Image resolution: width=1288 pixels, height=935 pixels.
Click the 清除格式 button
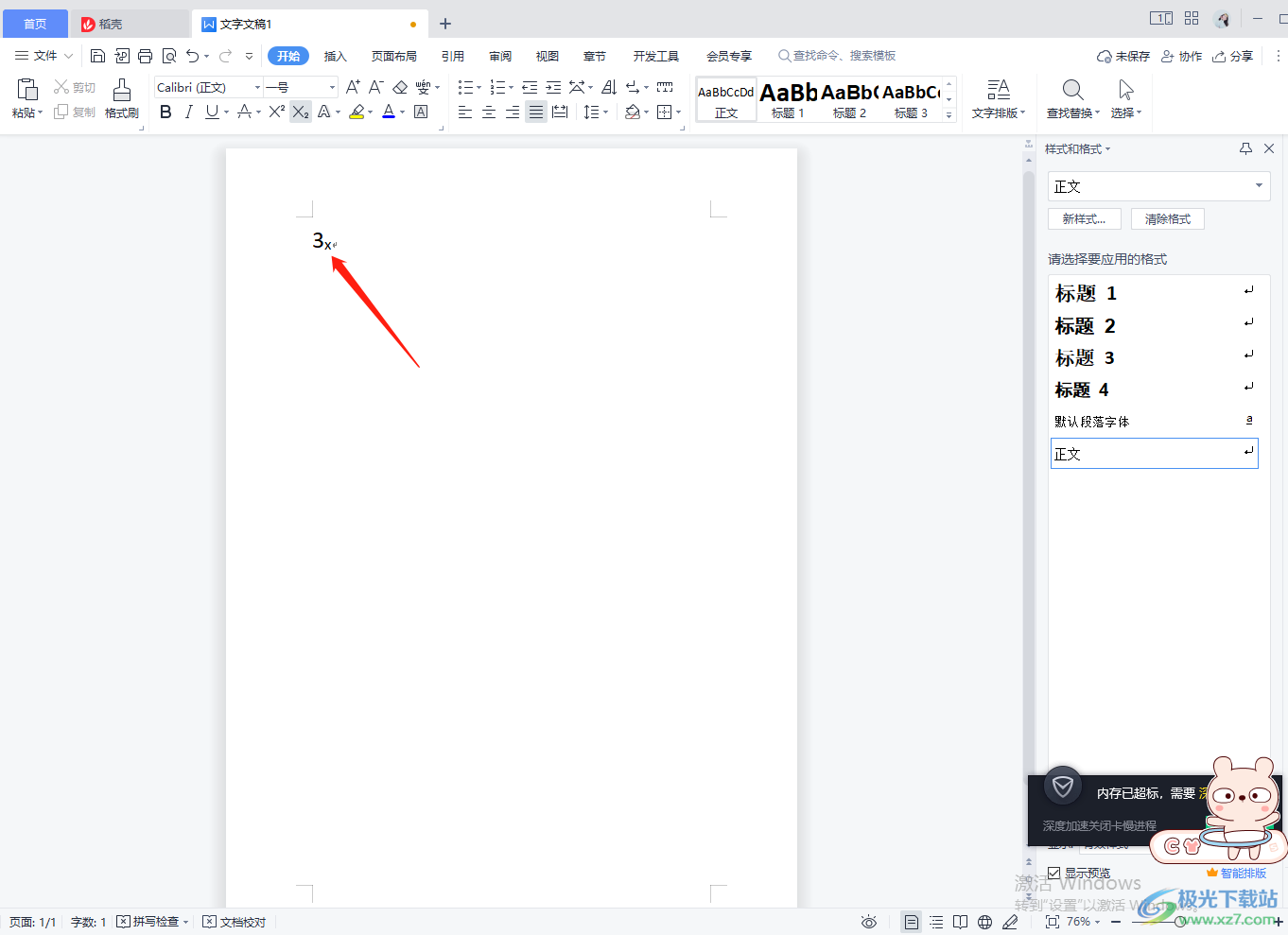pyautogui.click(x=1168, y=218)
